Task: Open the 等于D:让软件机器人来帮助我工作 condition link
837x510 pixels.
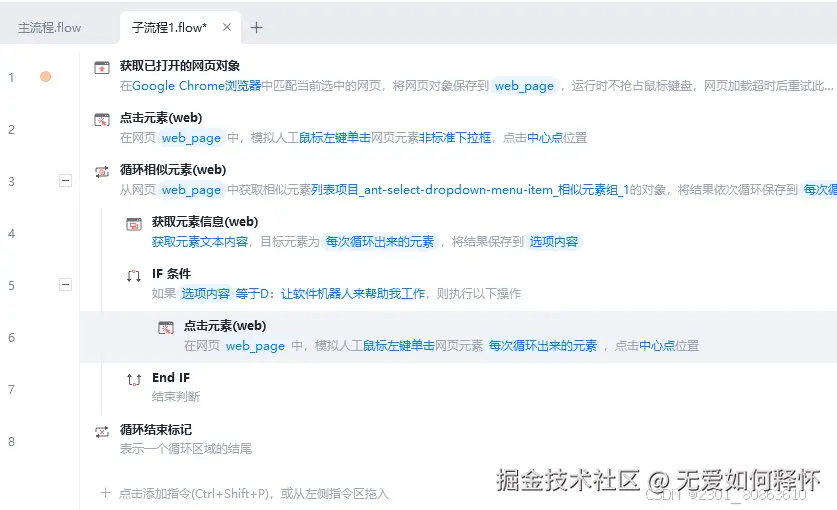Action: (x=330, y=294)
